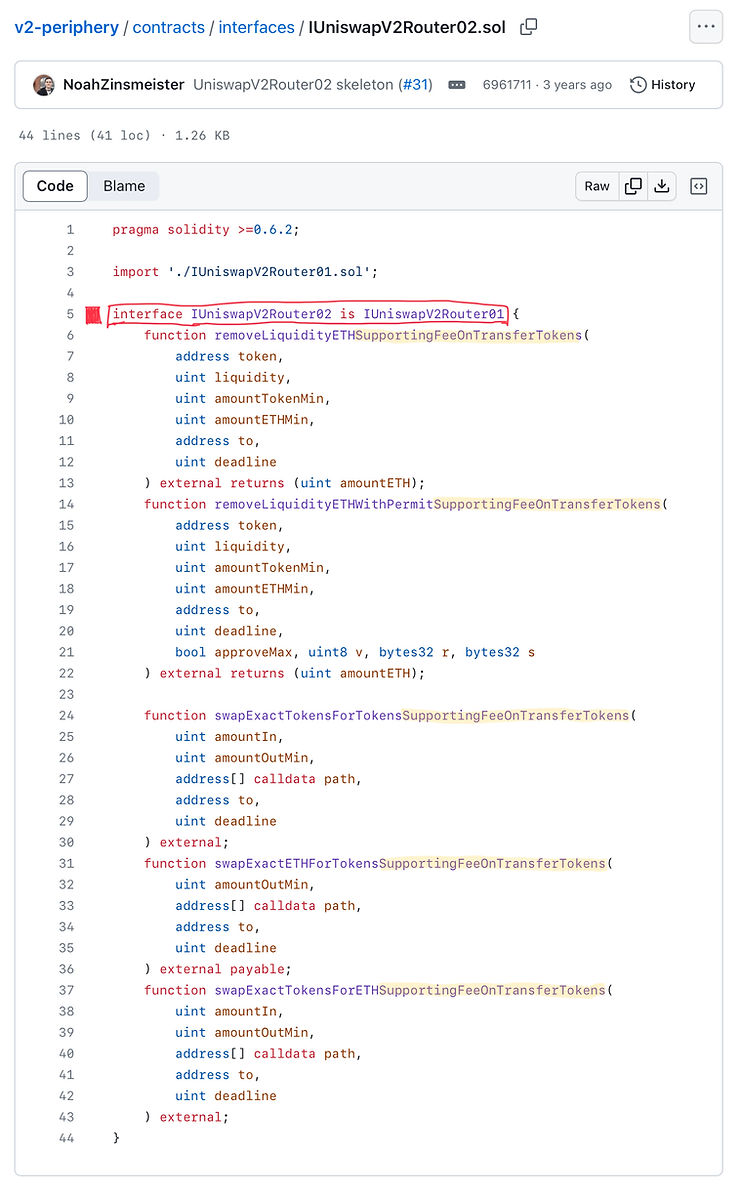Go to v2-periphery repository root
The width and height of the screenshot is (740, 1186).
[66, 27]
